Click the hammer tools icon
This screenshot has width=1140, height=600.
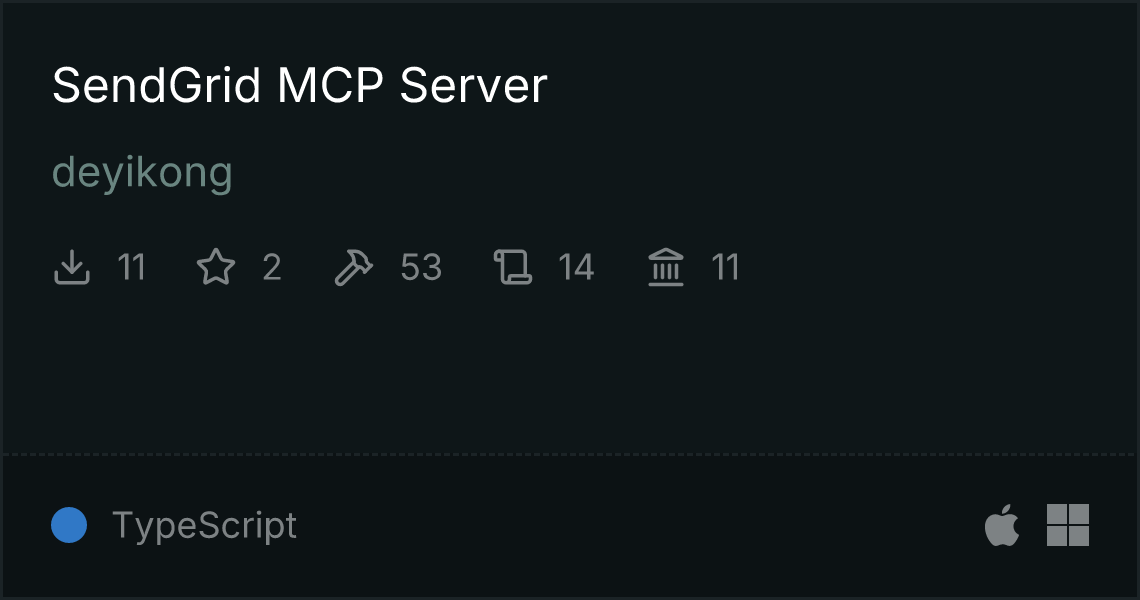[353, 267]
